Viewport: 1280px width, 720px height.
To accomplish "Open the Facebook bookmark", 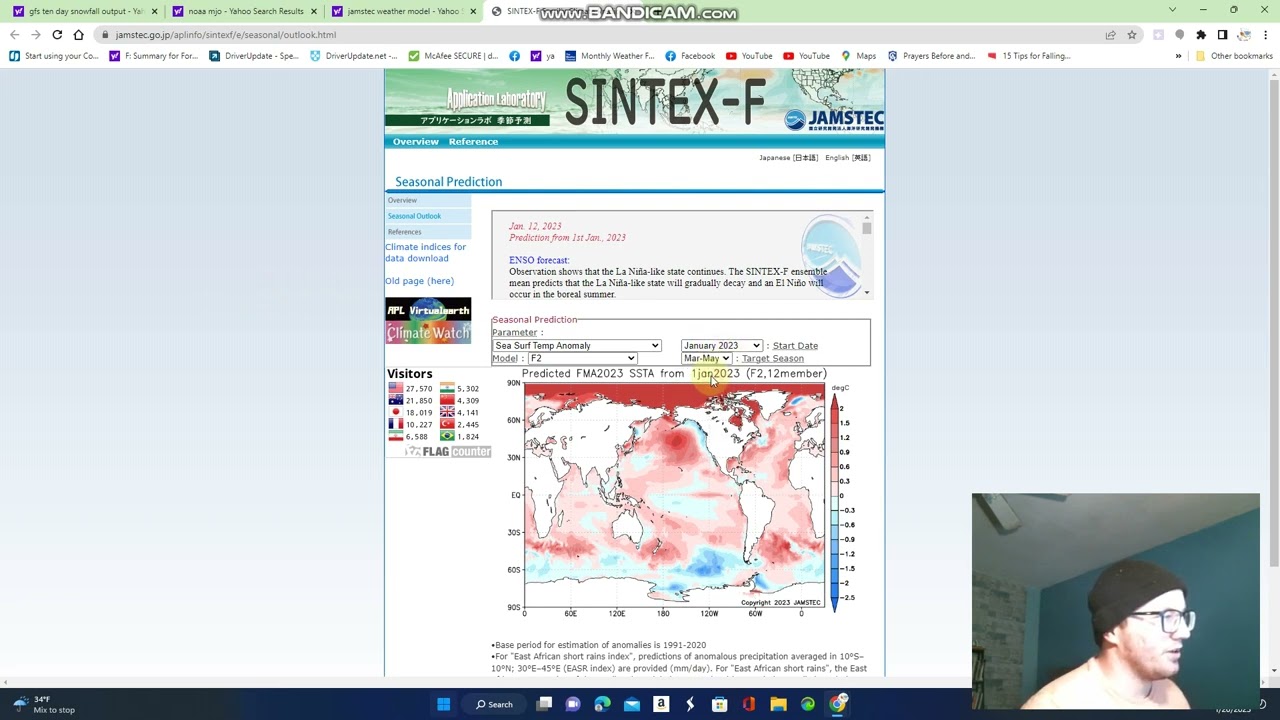I will point(690,56).
